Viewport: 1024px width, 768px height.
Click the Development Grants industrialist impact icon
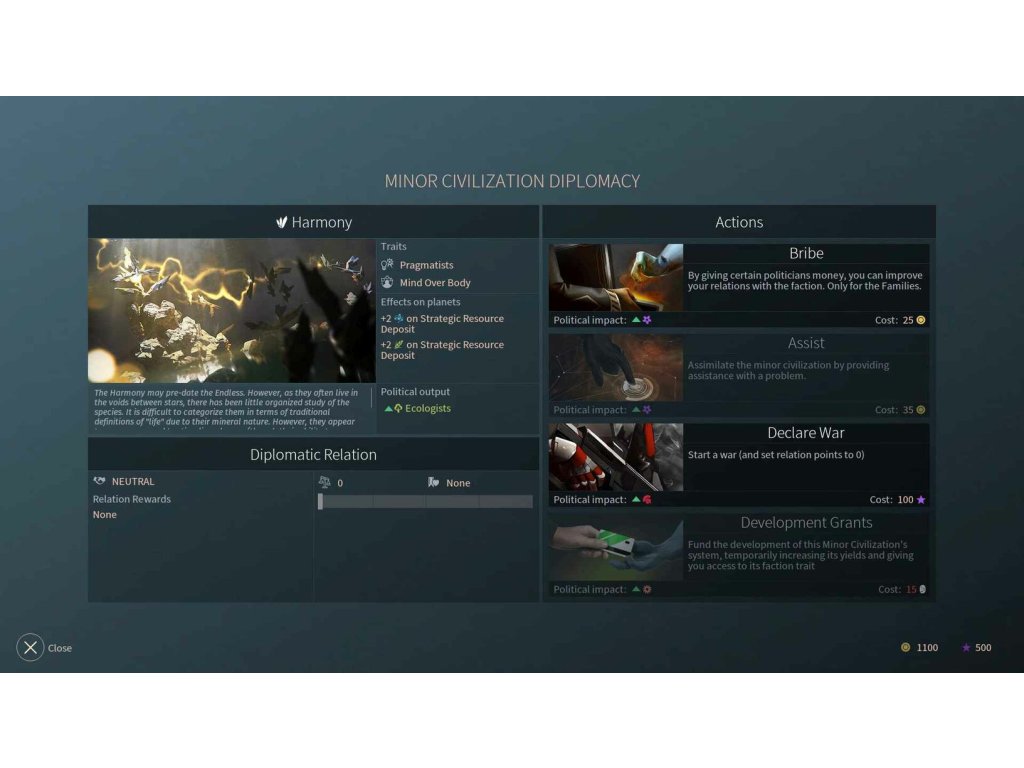click(x=647, y=589)
